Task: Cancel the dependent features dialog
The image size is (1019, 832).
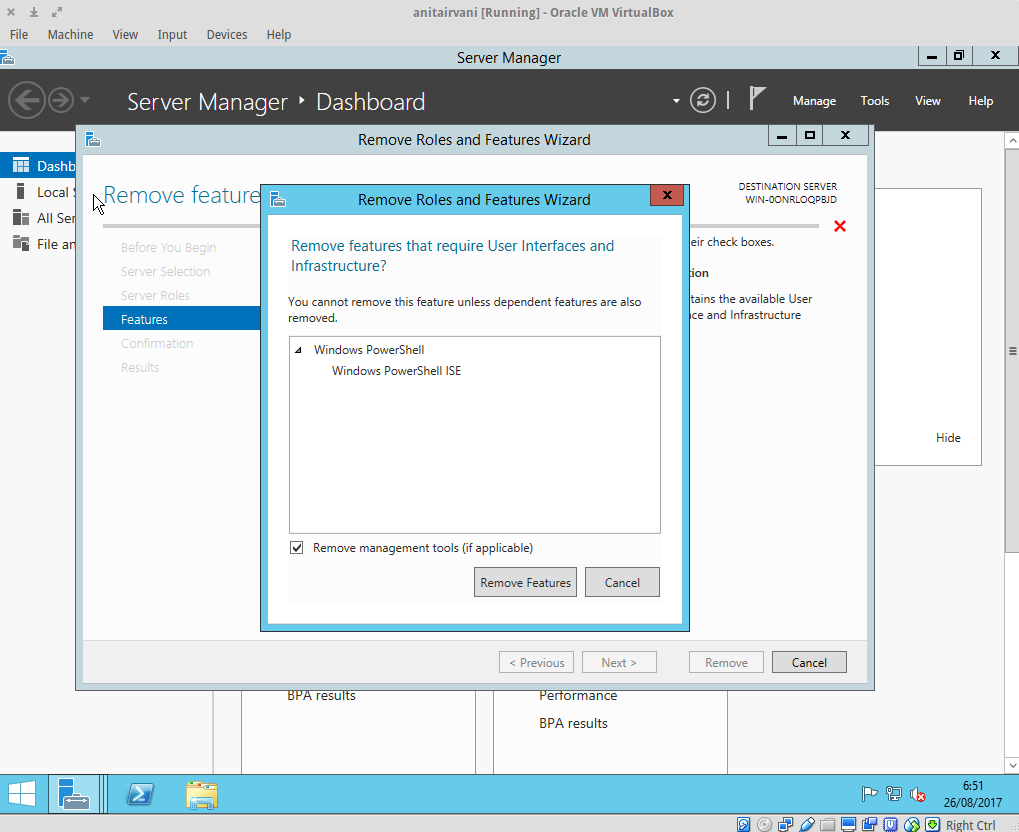Action: pos(622,582)
